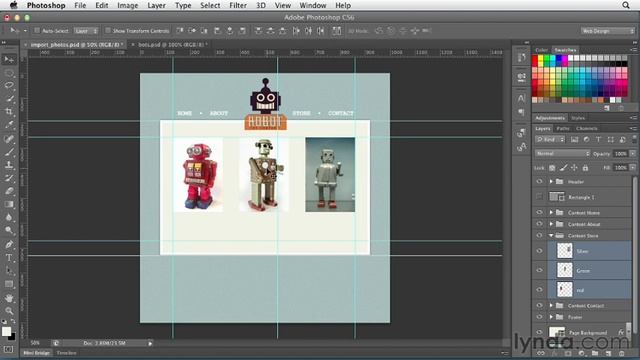Select the Eyedropper tool
The image size is (640, 360).
click(x=9, y=125)
